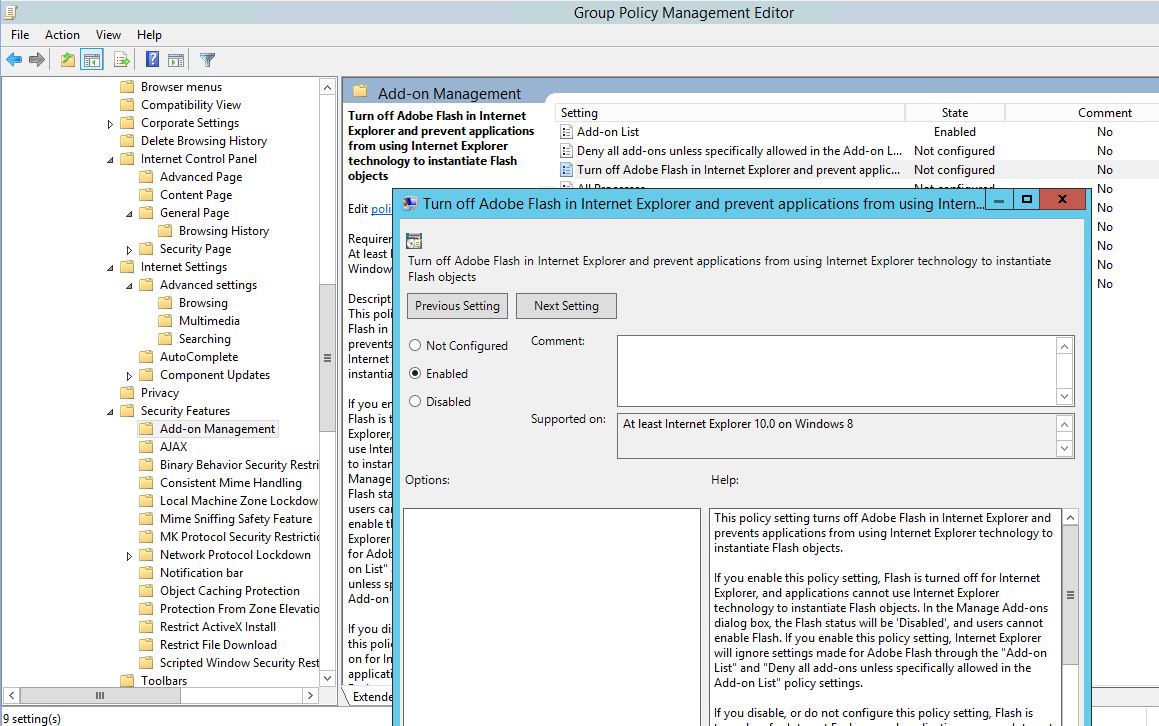Image resolution: width=1159 pixels, height=726 pixels.
Task: Toggle the Show/Hide Action Pane icon
Action: pos(176,60)
